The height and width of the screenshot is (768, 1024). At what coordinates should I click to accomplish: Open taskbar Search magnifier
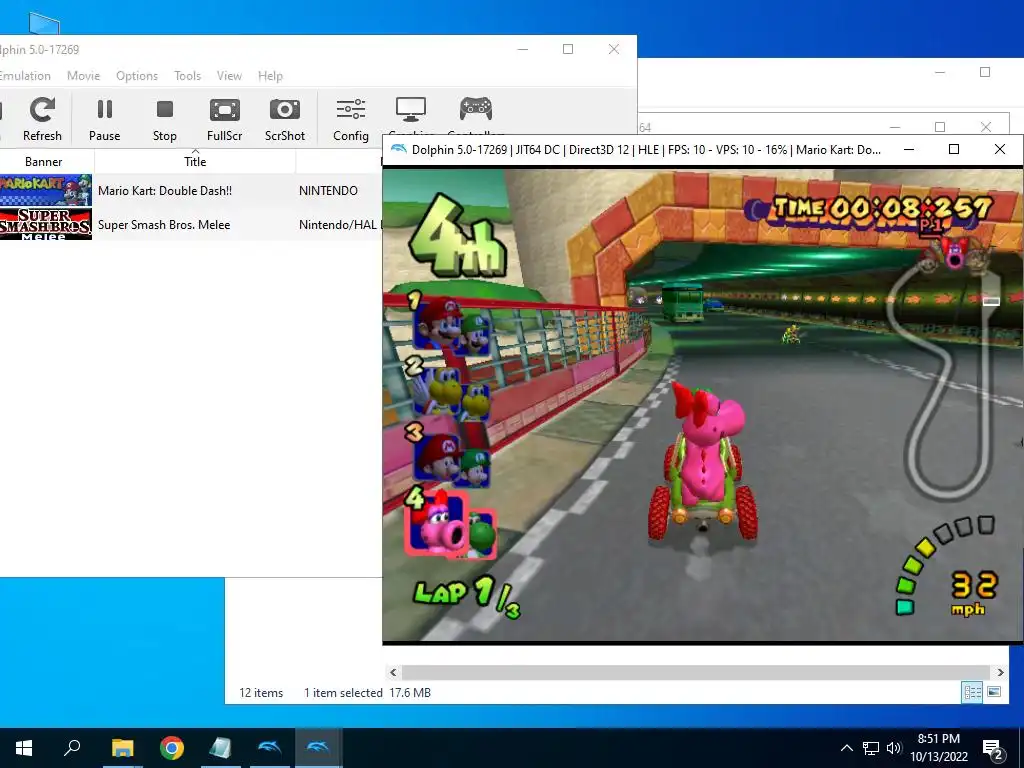tap(72, 748)
